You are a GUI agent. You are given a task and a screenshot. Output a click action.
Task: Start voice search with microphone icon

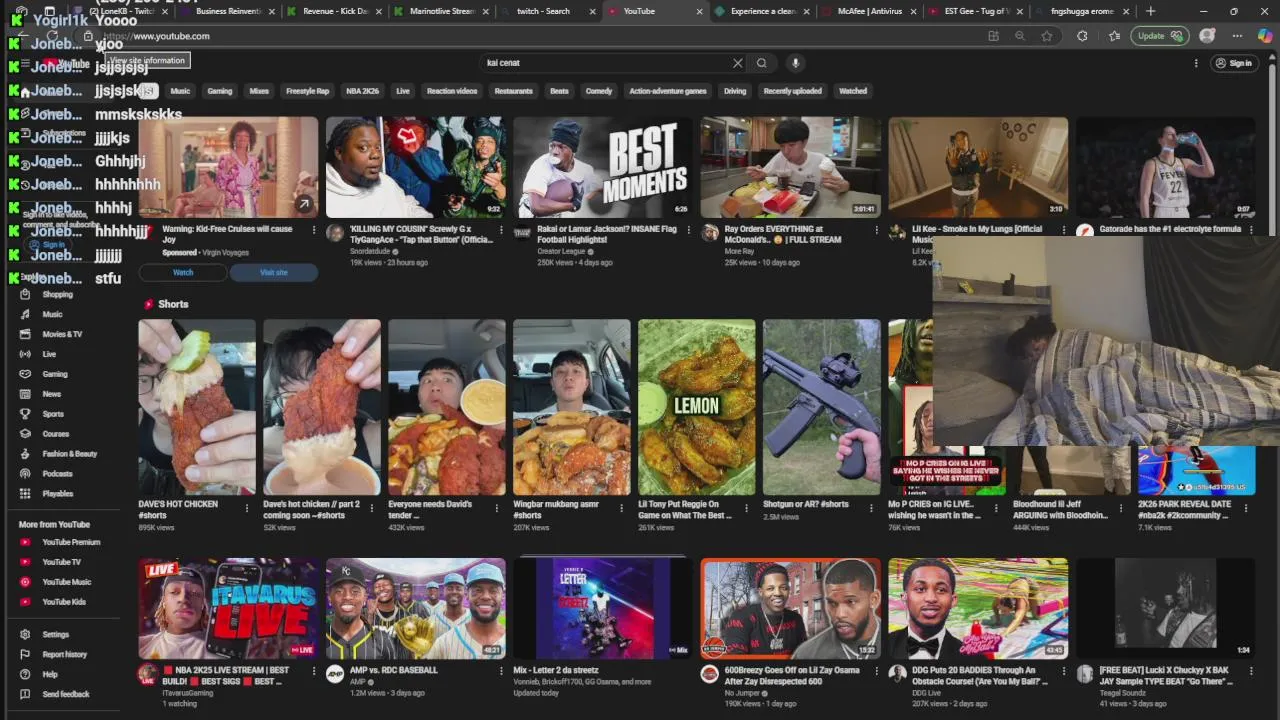click(795, 63)
